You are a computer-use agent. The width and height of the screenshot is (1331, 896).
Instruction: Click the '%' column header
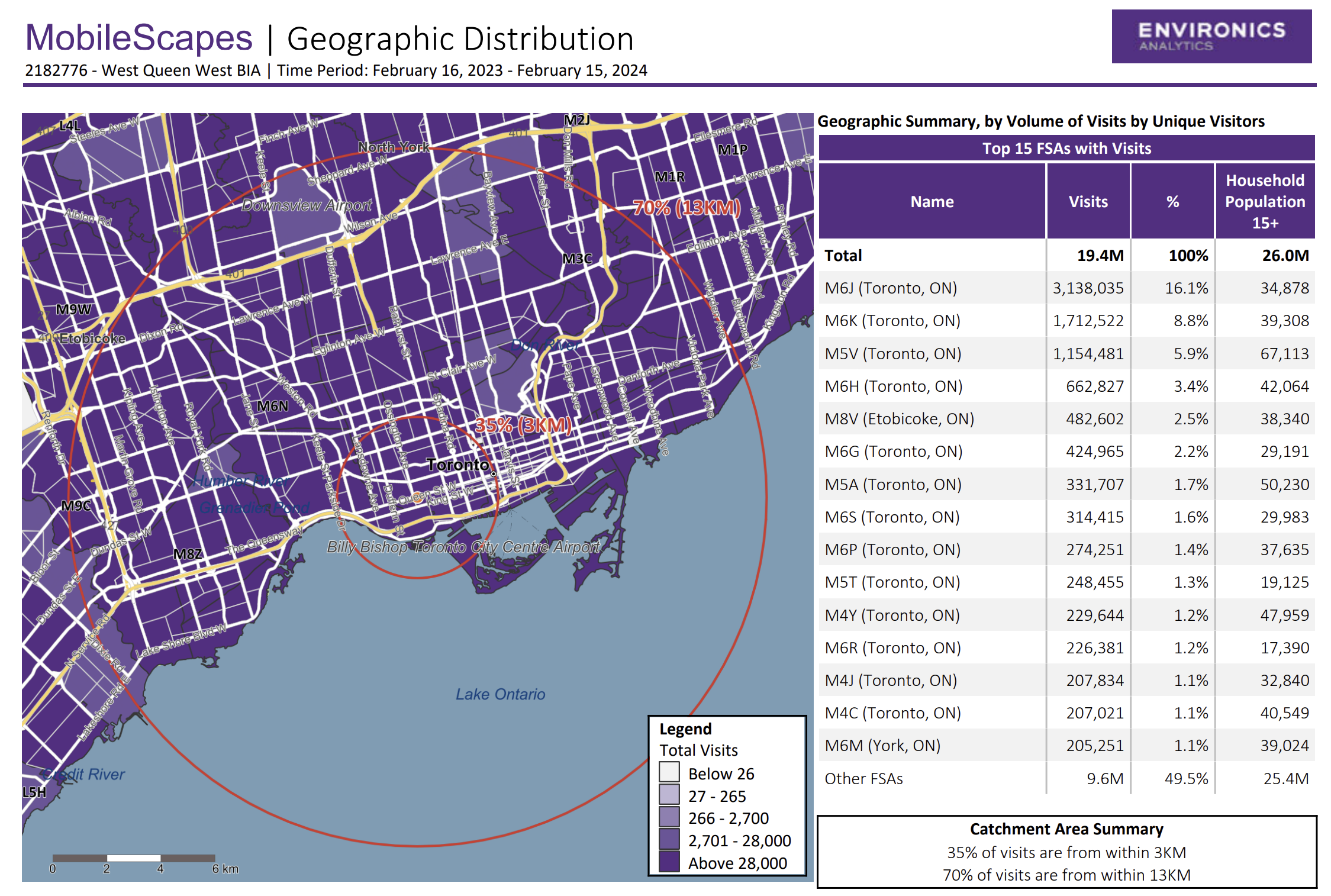pos(1172,201)
